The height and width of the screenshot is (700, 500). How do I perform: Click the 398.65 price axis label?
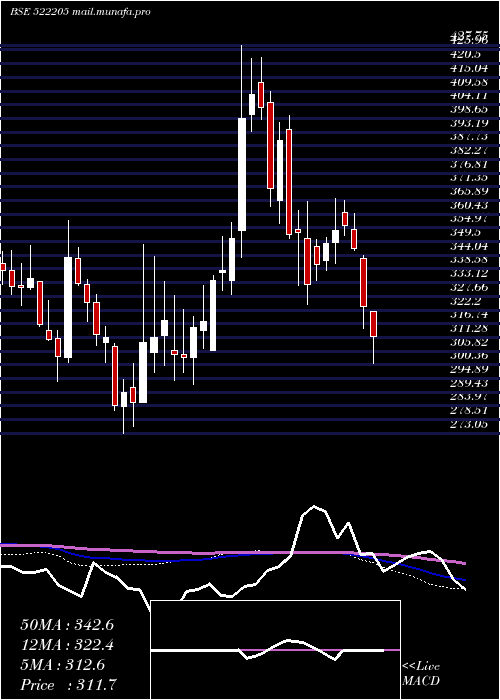pyautogui.click(x=469, y=109)
